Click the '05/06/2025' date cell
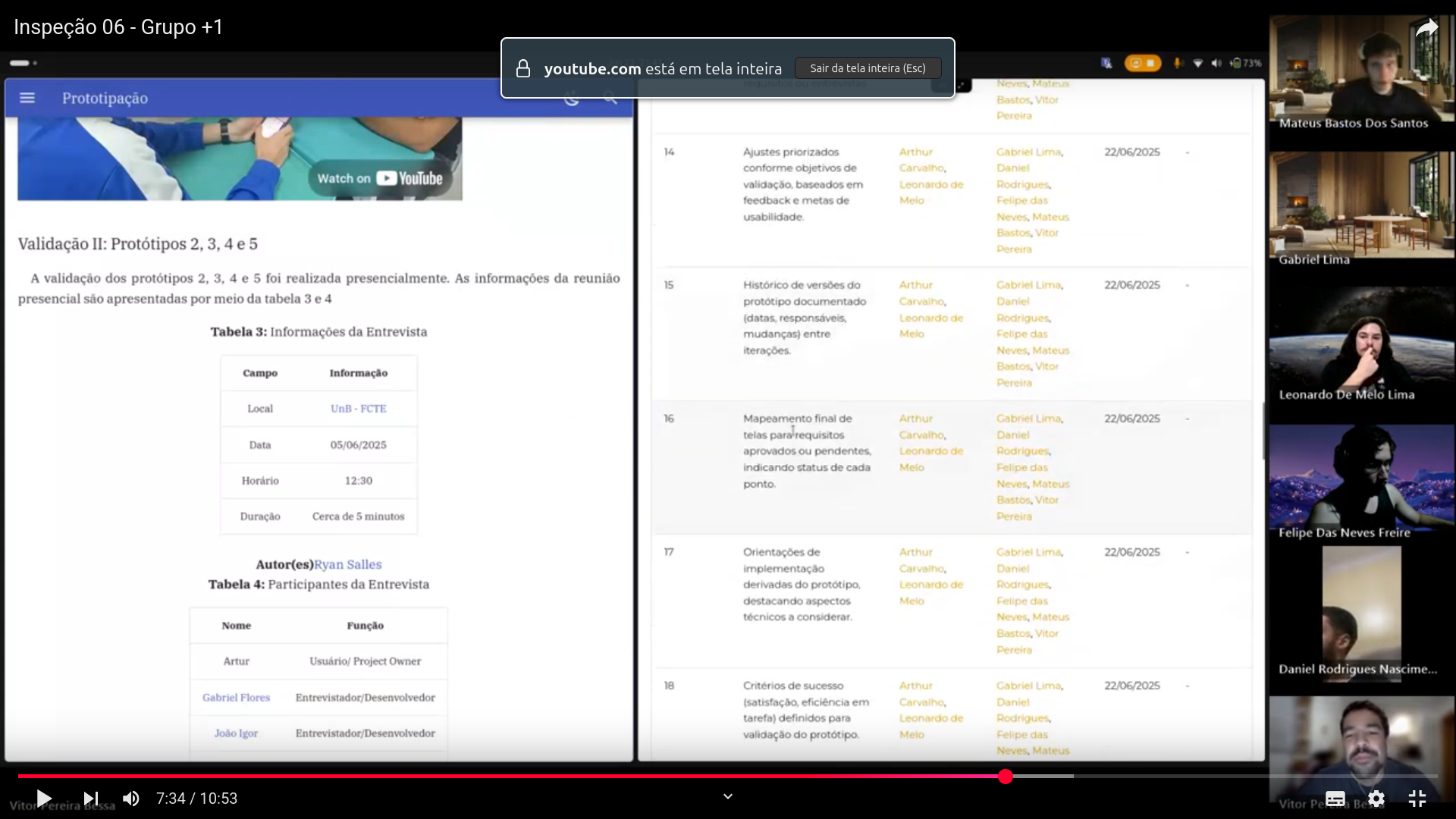This screenshot has width=1456, height=819. (x=358, y=444)
